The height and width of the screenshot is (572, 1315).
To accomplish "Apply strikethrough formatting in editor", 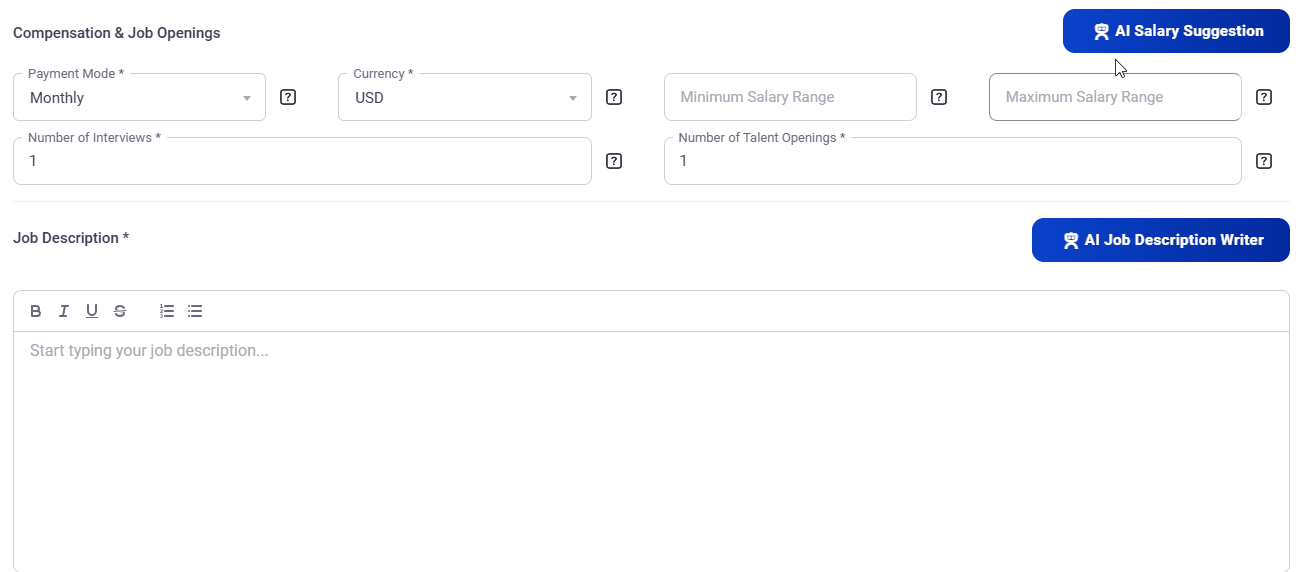I will click(x=120, y=311).
